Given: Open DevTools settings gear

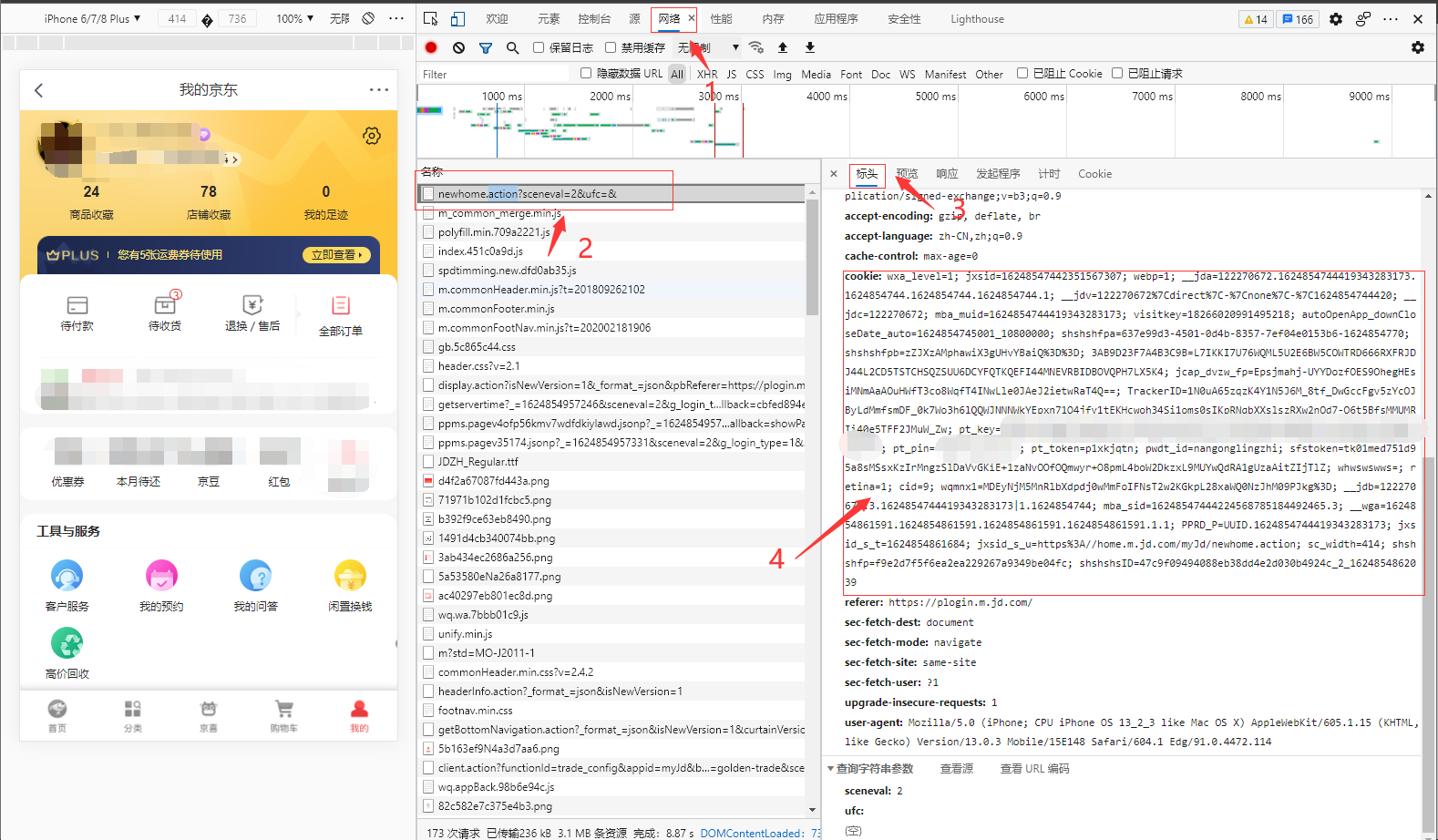Looking at the screenshot, I should tap(1336, 18).
